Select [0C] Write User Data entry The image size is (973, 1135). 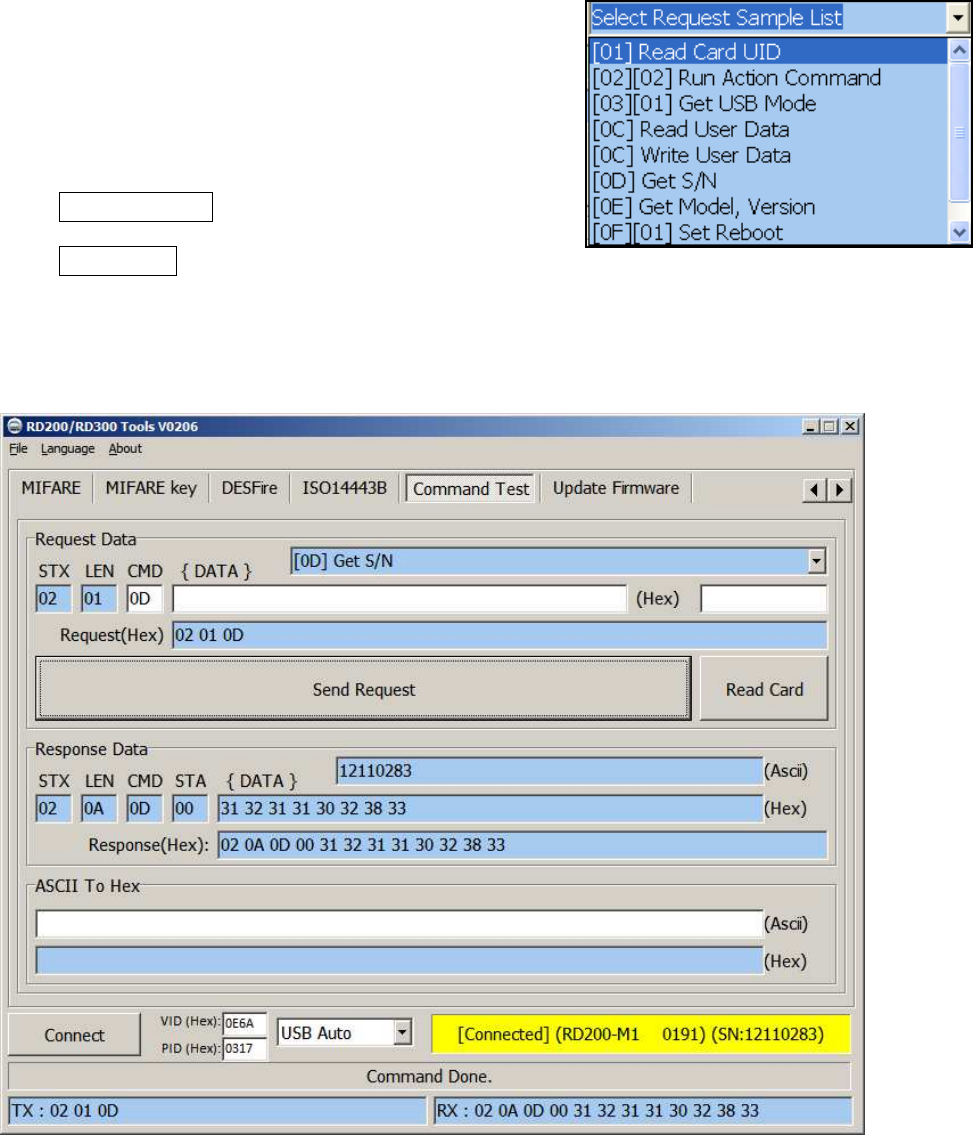[x=768, y=156]
